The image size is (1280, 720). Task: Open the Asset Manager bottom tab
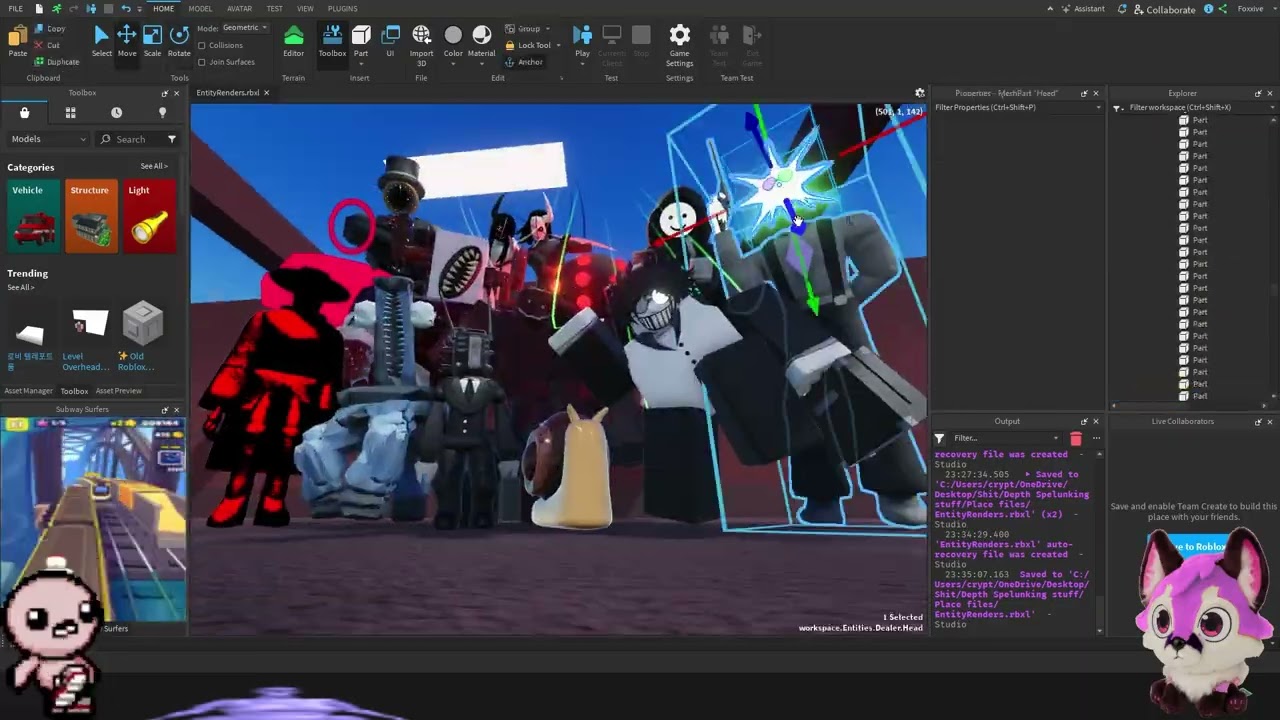tap(28, 391)
